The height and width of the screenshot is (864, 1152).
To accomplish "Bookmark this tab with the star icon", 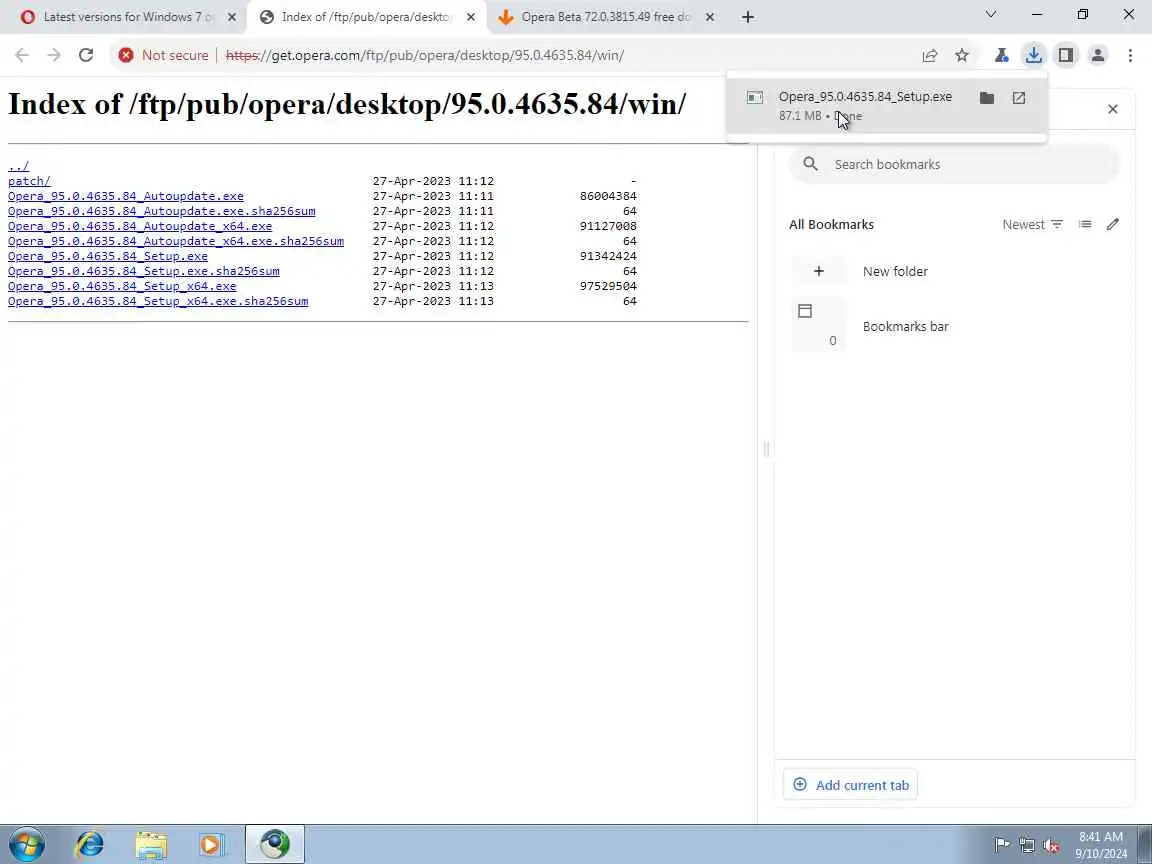I will 962,55.
